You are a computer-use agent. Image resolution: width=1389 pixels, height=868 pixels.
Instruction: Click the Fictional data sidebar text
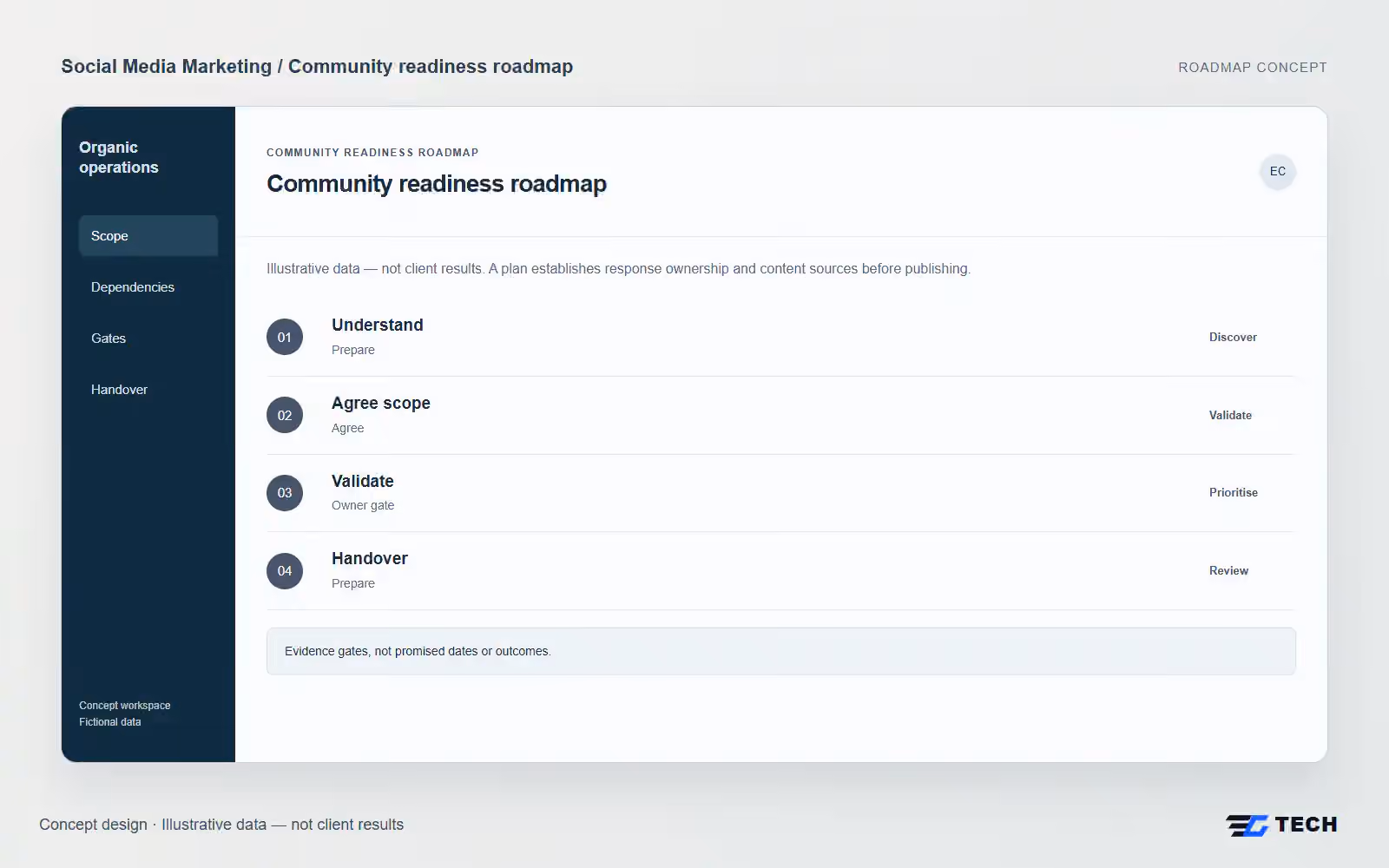110,722
